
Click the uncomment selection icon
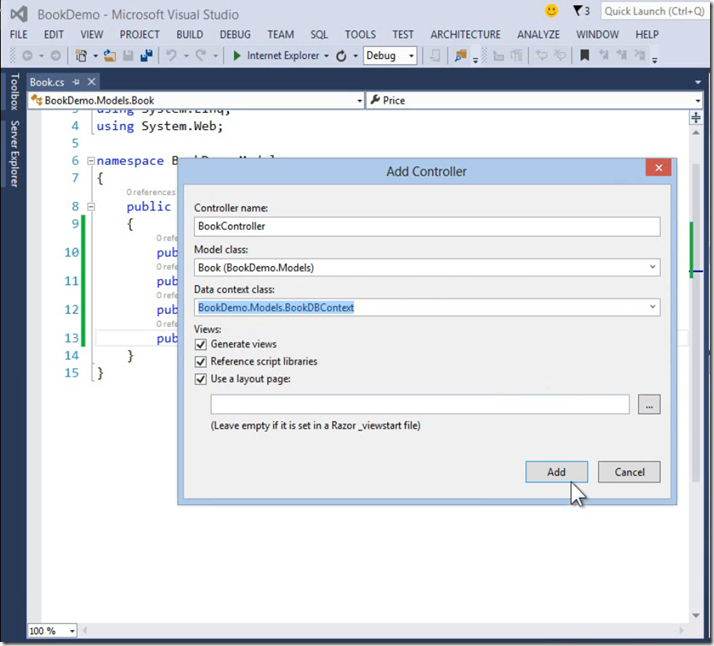560,56
